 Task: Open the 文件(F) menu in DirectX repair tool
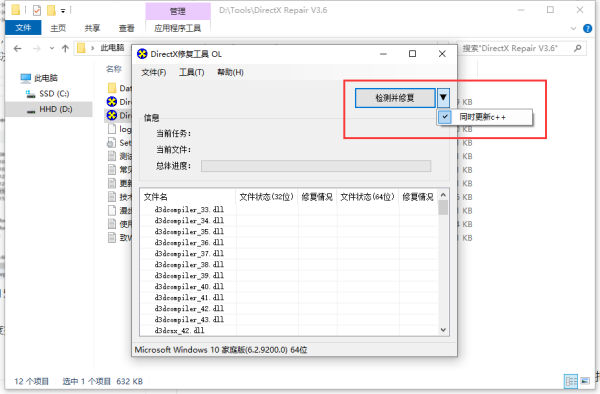click(x=153, y=72)
